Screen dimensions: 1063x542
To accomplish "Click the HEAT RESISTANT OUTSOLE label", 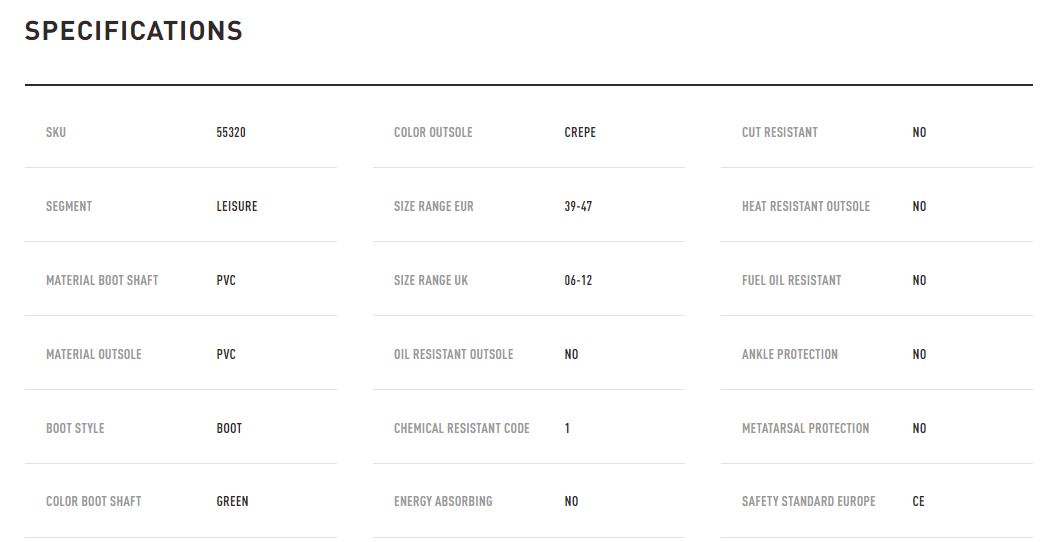I will point(805,206).
